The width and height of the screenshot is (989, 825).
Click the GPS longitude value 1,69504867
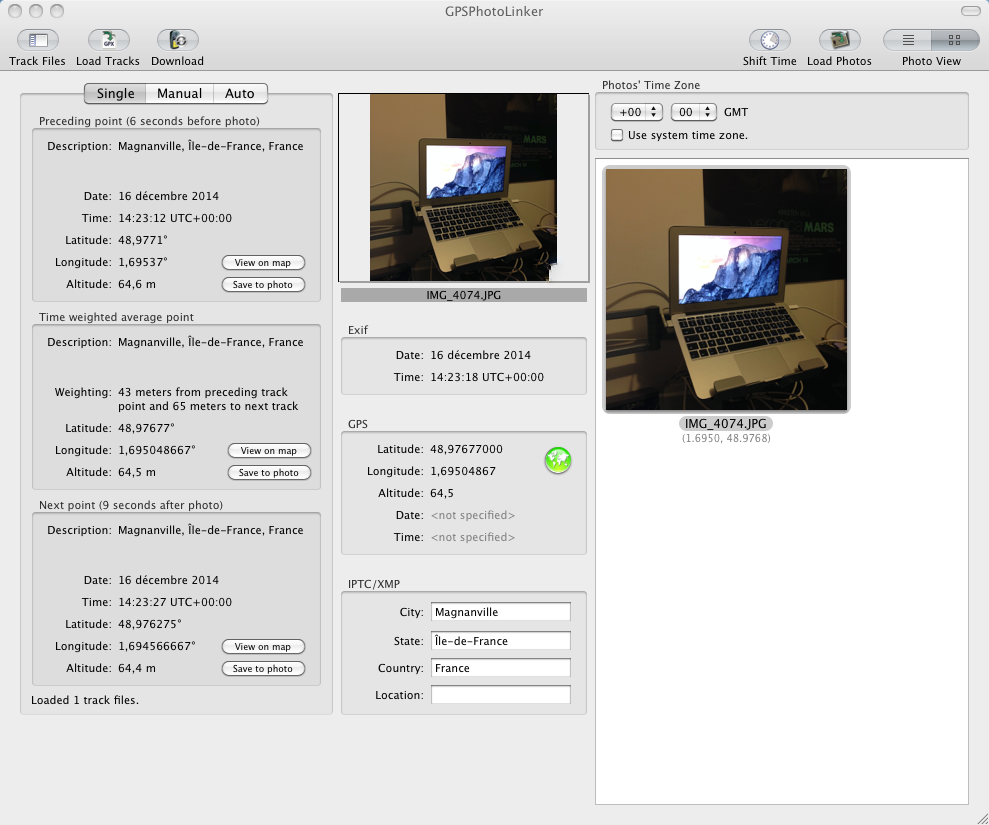point(463,471)
